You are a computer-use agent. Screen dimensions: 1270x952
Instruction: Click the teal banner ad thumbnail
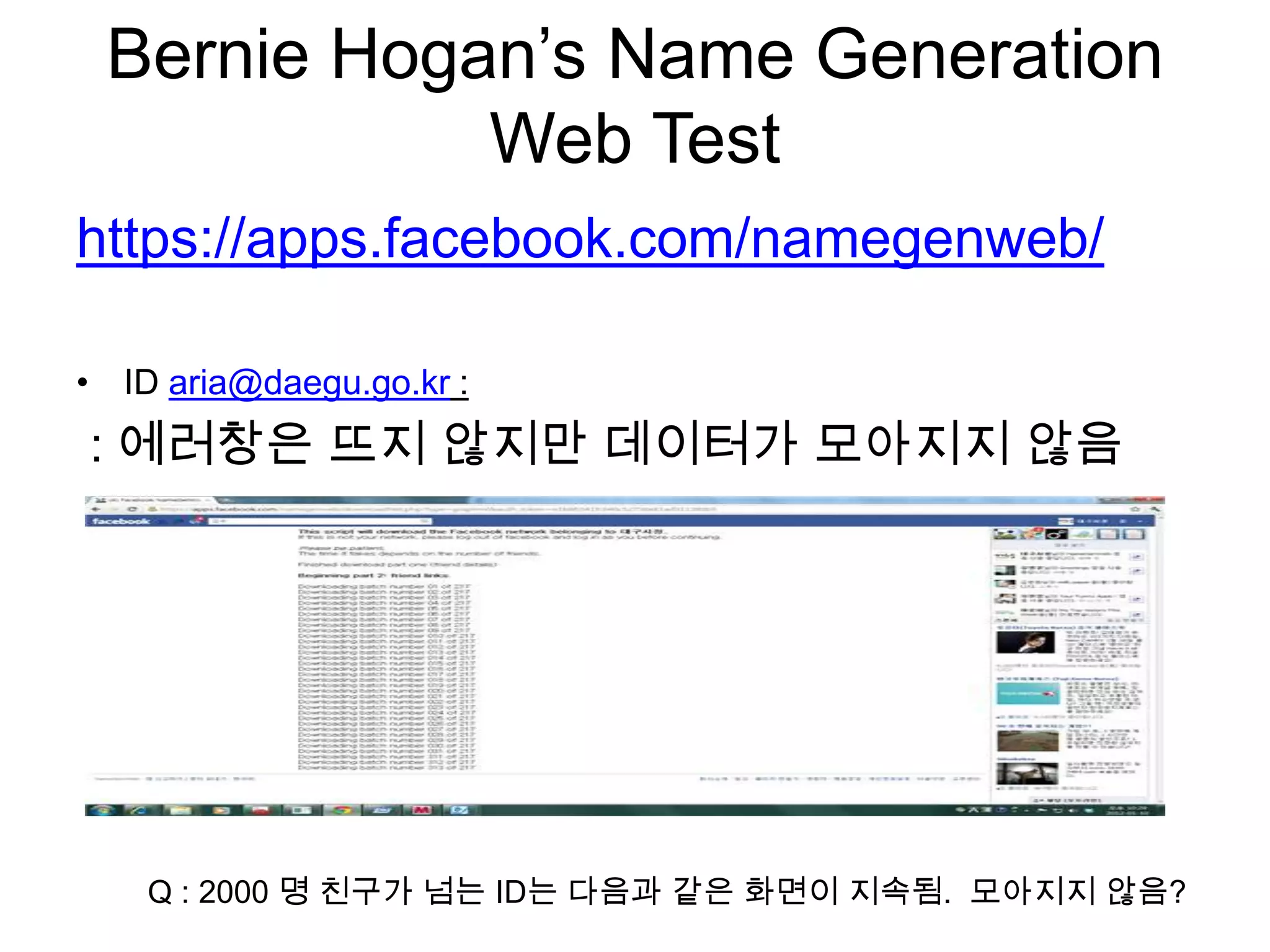(x=1028, y=693)
